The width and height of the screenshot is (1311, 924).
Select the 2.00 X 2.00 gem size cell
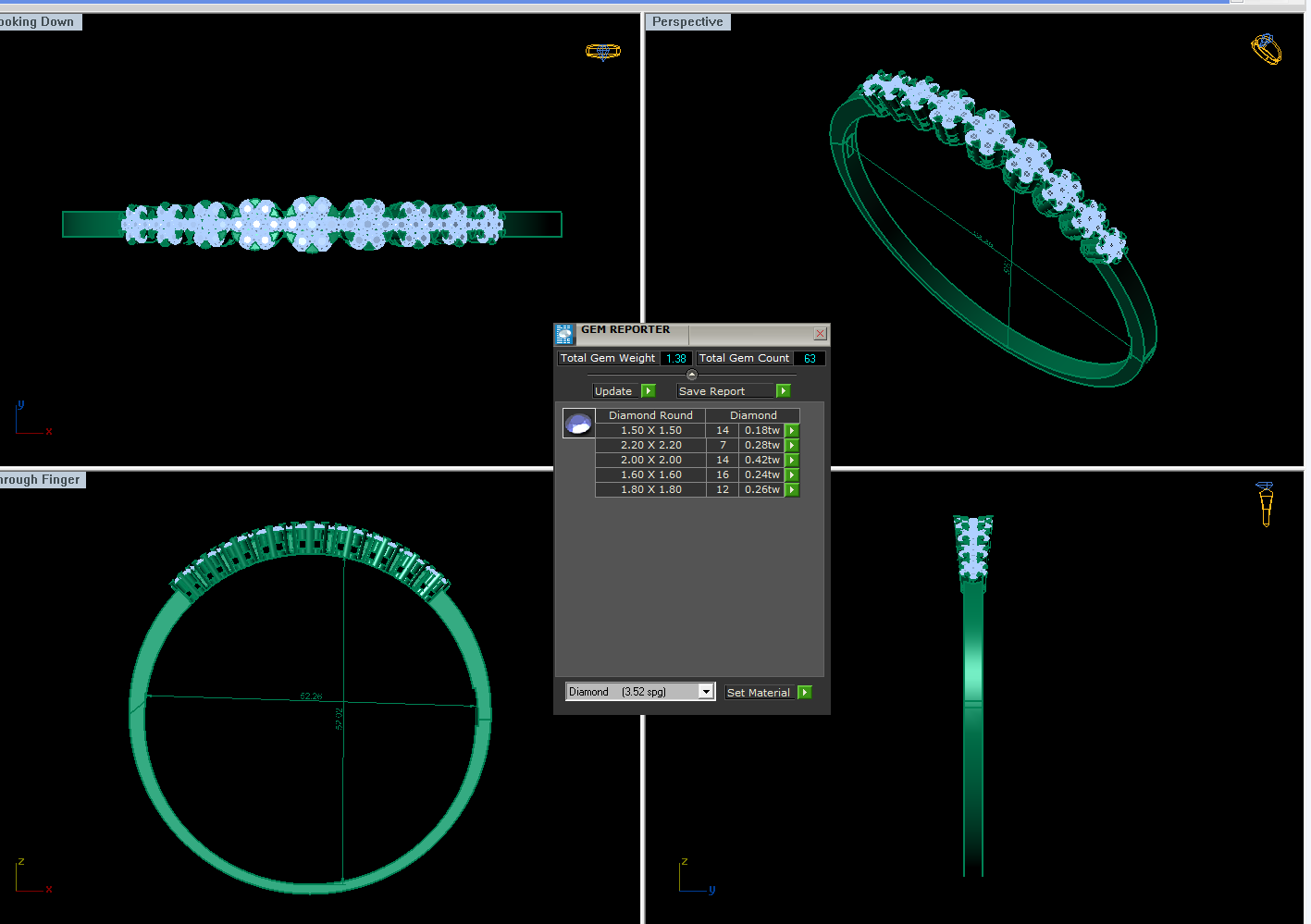point(650,461)
